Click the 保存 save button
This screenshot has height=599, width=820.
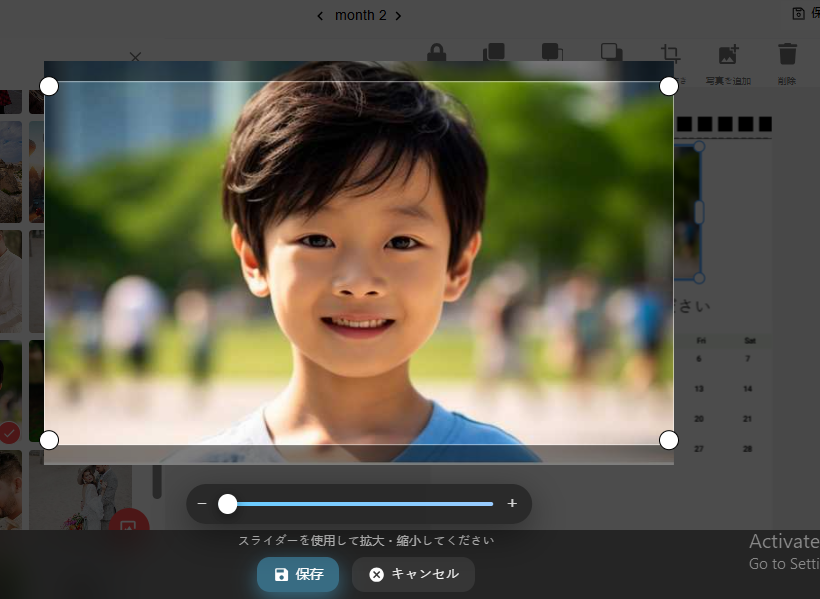[x=297, y=574]
